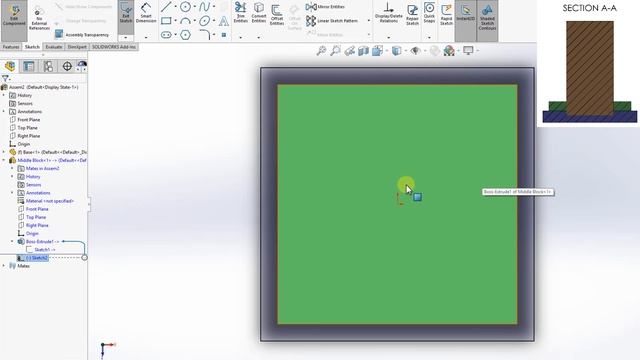Viewport: 640px width, 360px height.
Task: Click the Quick Snaps tool
Action: coord(429,13)
